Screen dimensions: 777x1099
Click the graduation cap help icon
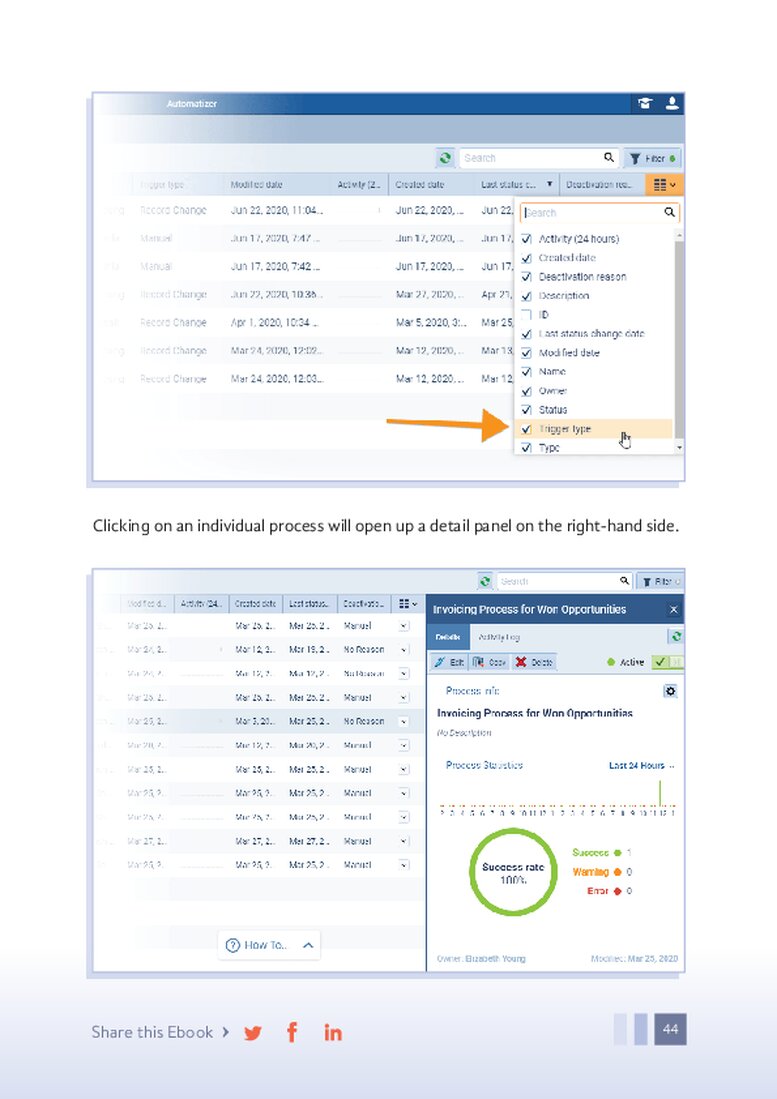click(x=646, y=104)
